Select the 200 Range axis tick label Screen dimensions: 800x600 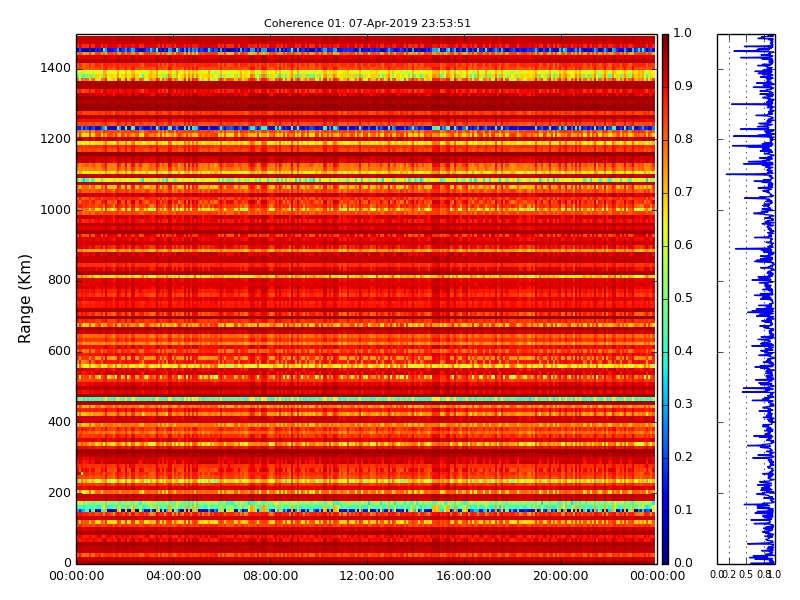pos(59,493)
